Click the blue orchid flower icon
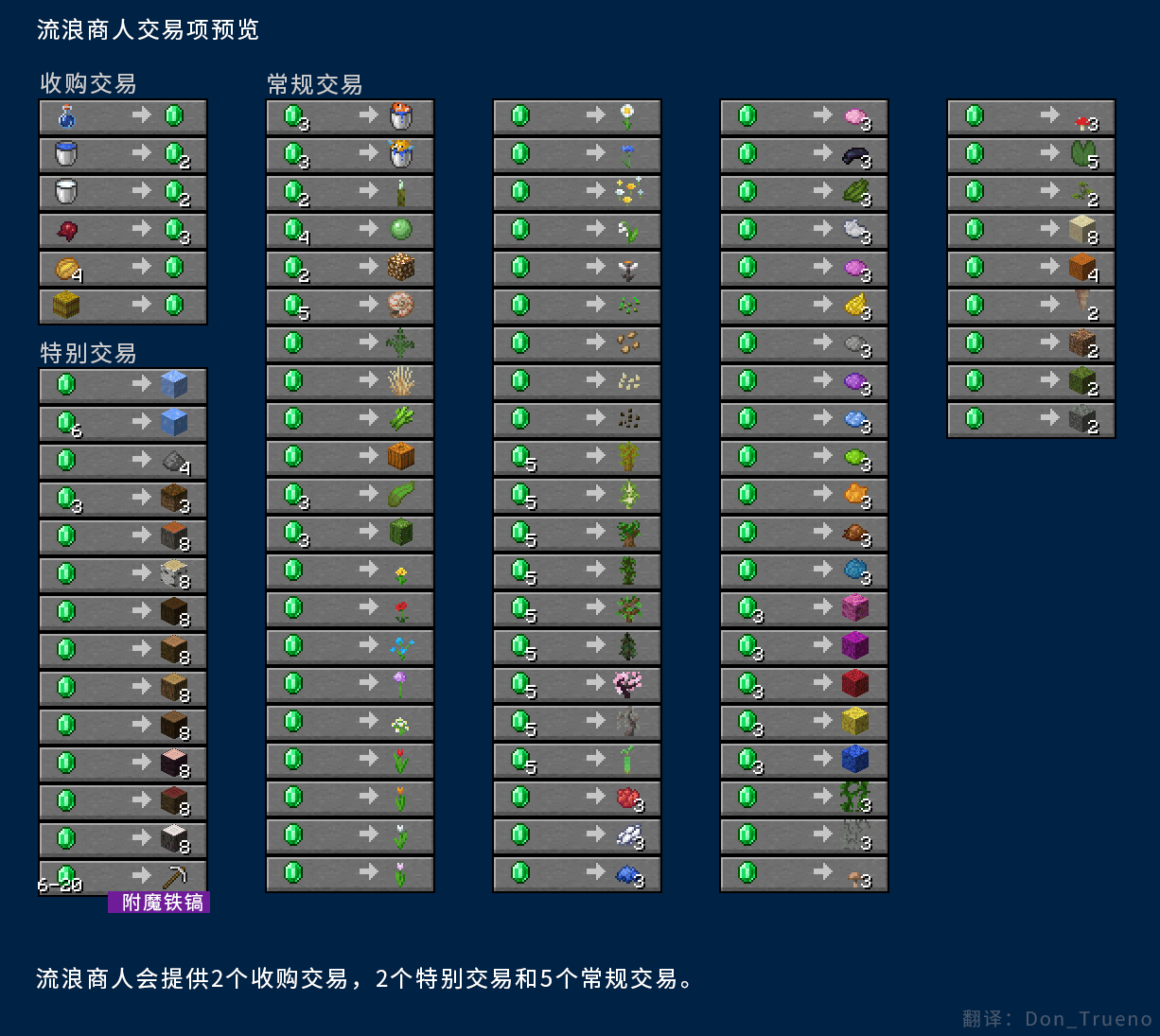Image resolution: width=1160 pixels, height=1036 pixels. [400, 647]
